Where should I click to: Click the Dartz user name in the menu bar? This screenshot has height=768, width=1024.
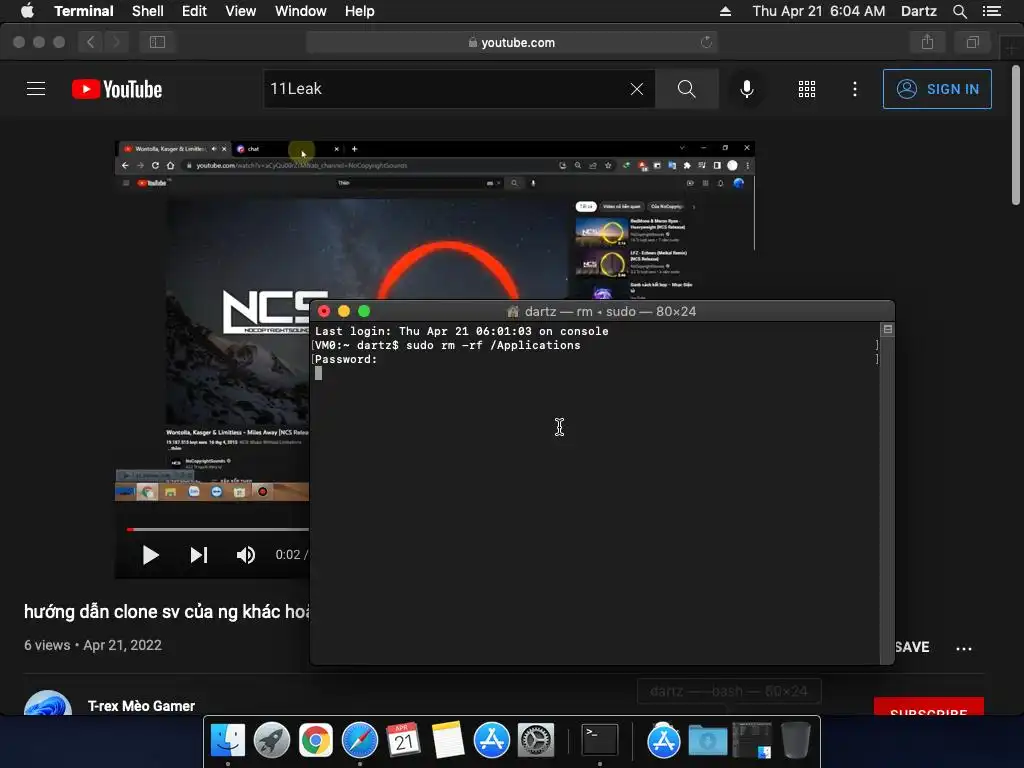click(918, 11)
